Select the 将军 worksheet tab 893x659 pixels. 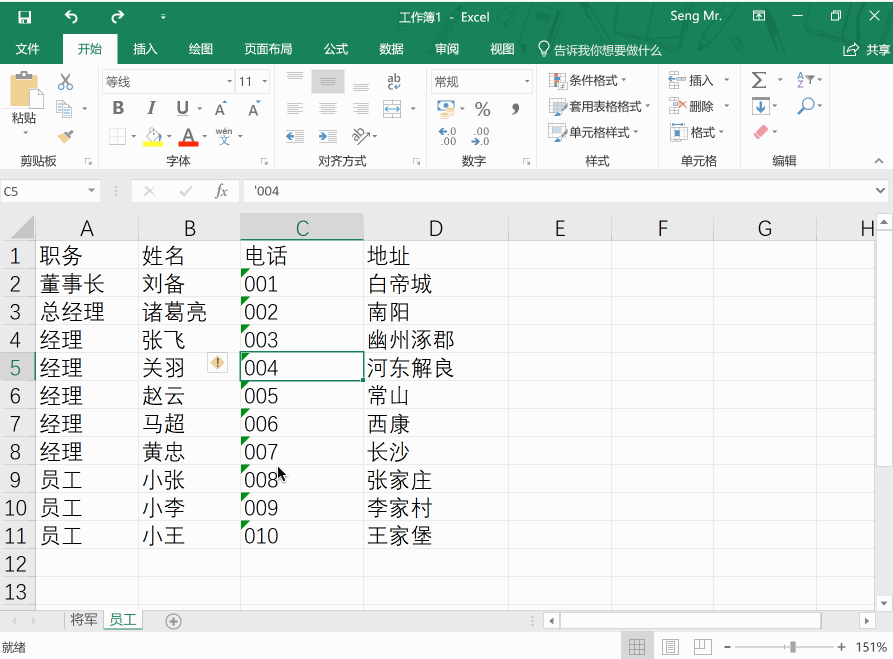(x=84, y=620)
